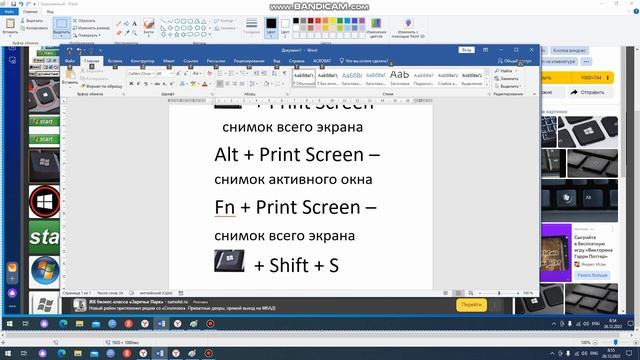The width and height of the screenshot is (640, 360).
Task: Click the Найти button in Word ribbon
Action: click(504, 71)
